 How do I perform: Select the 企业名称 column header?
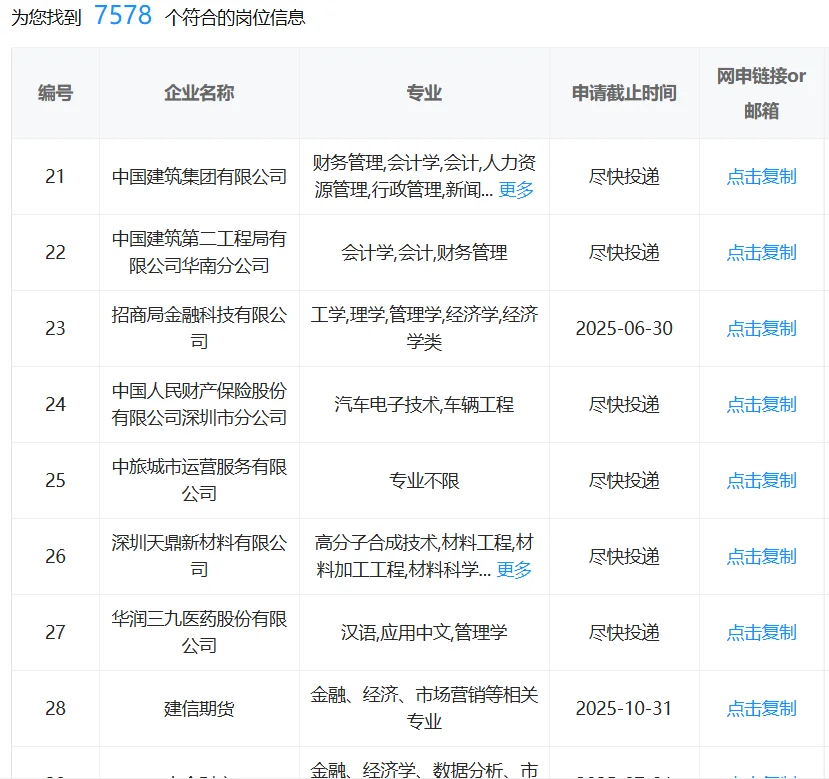click(x=199, y=93)
